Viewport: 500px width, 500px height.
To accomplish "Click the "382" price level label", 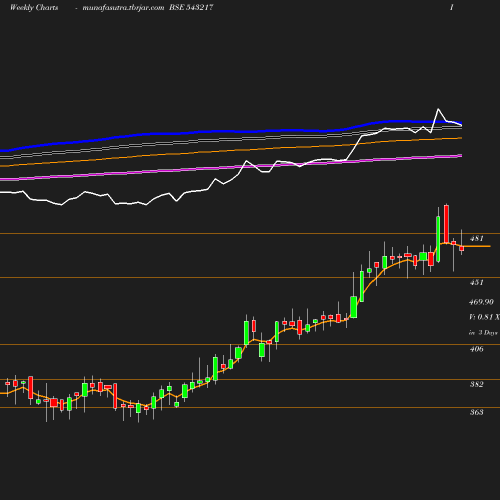I will [477, 384].
